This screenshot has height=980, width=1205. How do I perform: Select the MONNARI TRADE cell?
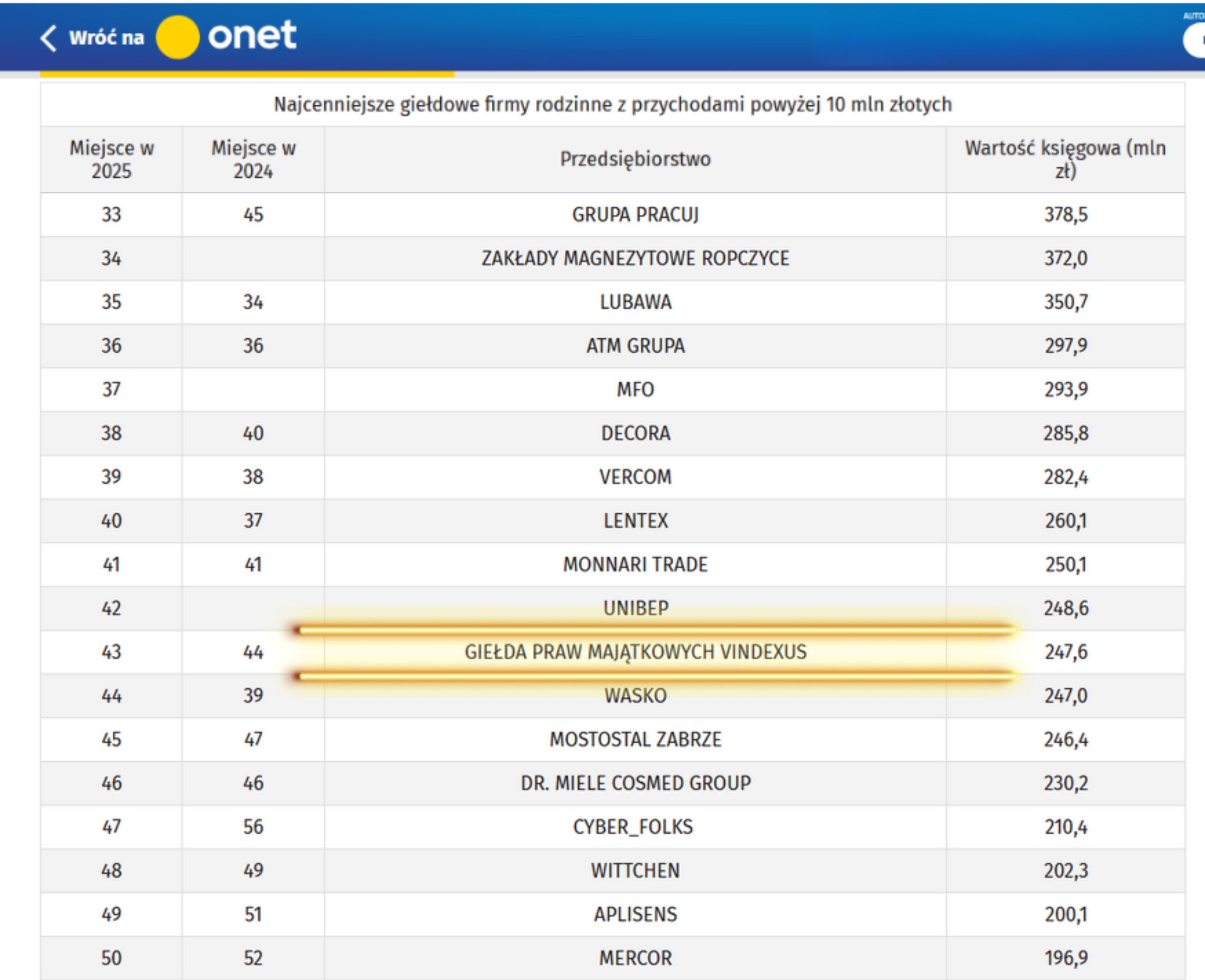tap(635, 565)
